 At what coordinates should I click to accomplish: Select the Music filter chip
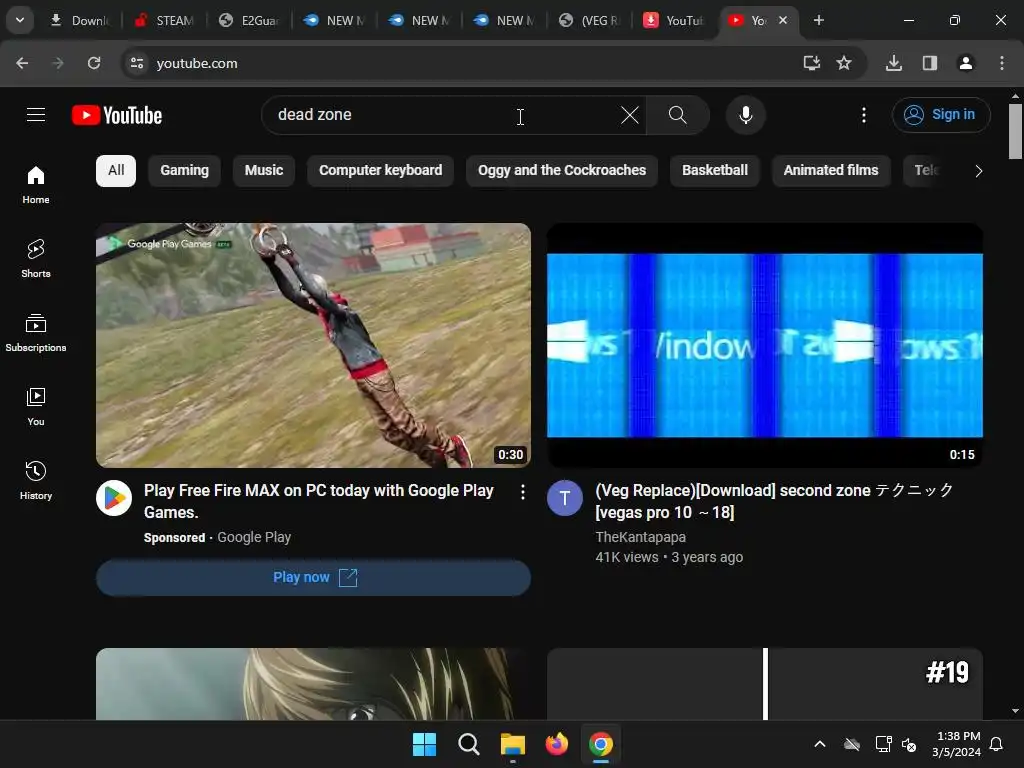coord(264,171)
